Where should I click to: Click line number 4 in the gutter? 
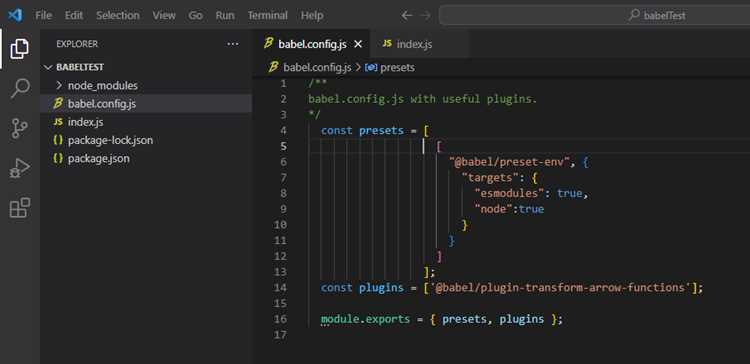point(283,131)
